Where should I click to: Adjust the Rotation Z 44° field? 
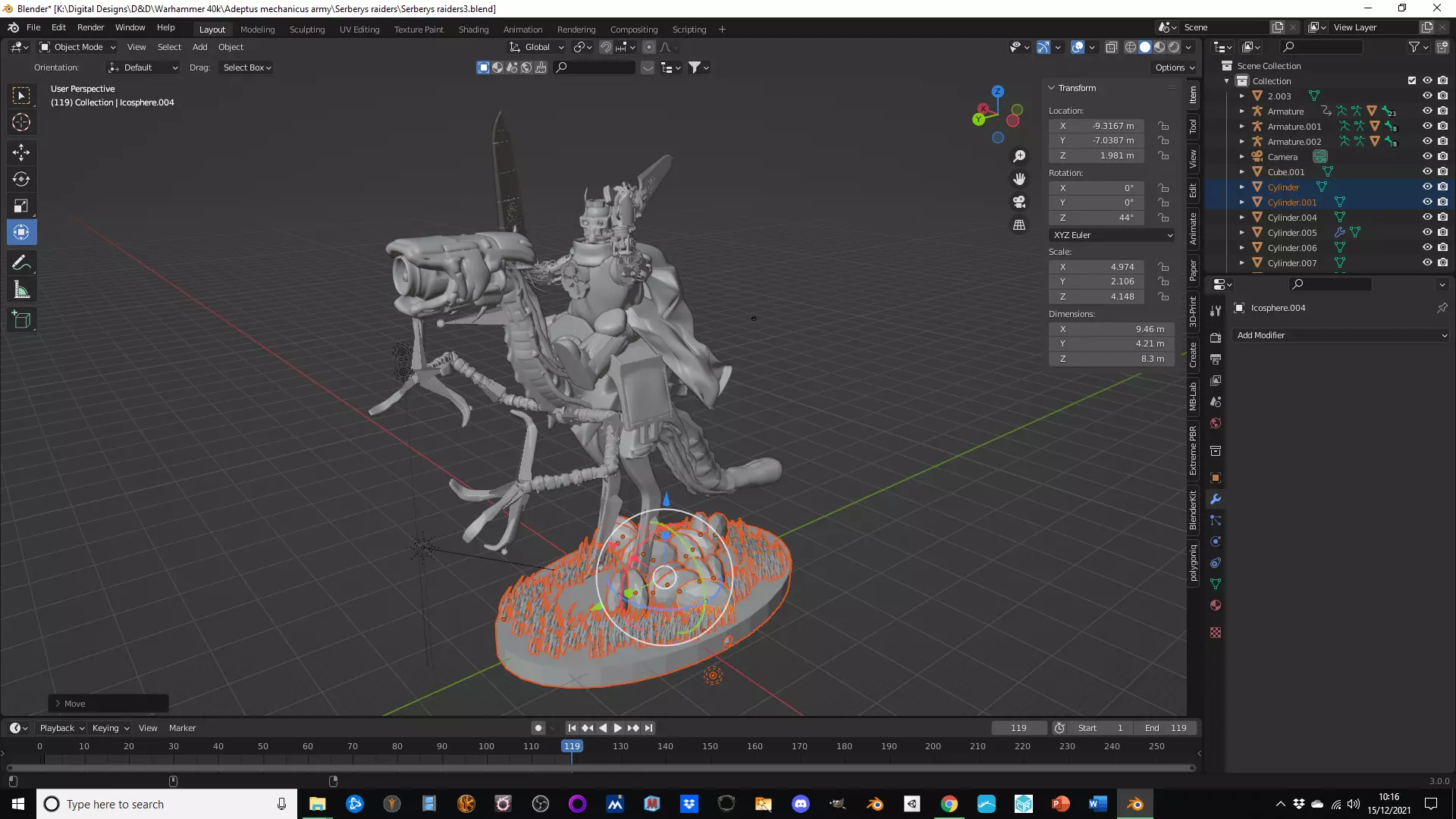pos(1097,218)
